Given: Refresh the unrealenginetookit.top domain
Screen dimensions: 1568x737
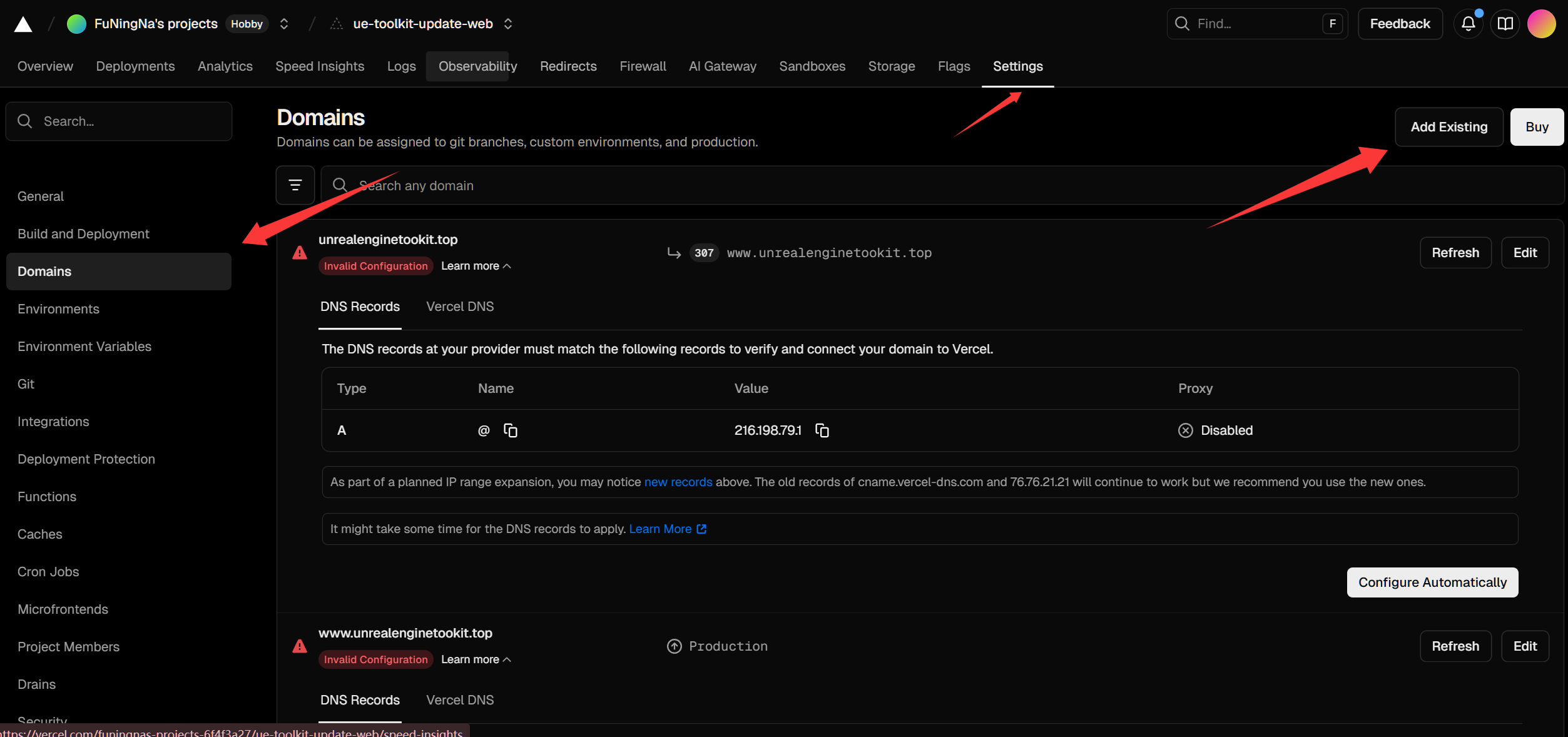Looking at the screenshot, I should 1455,253.
